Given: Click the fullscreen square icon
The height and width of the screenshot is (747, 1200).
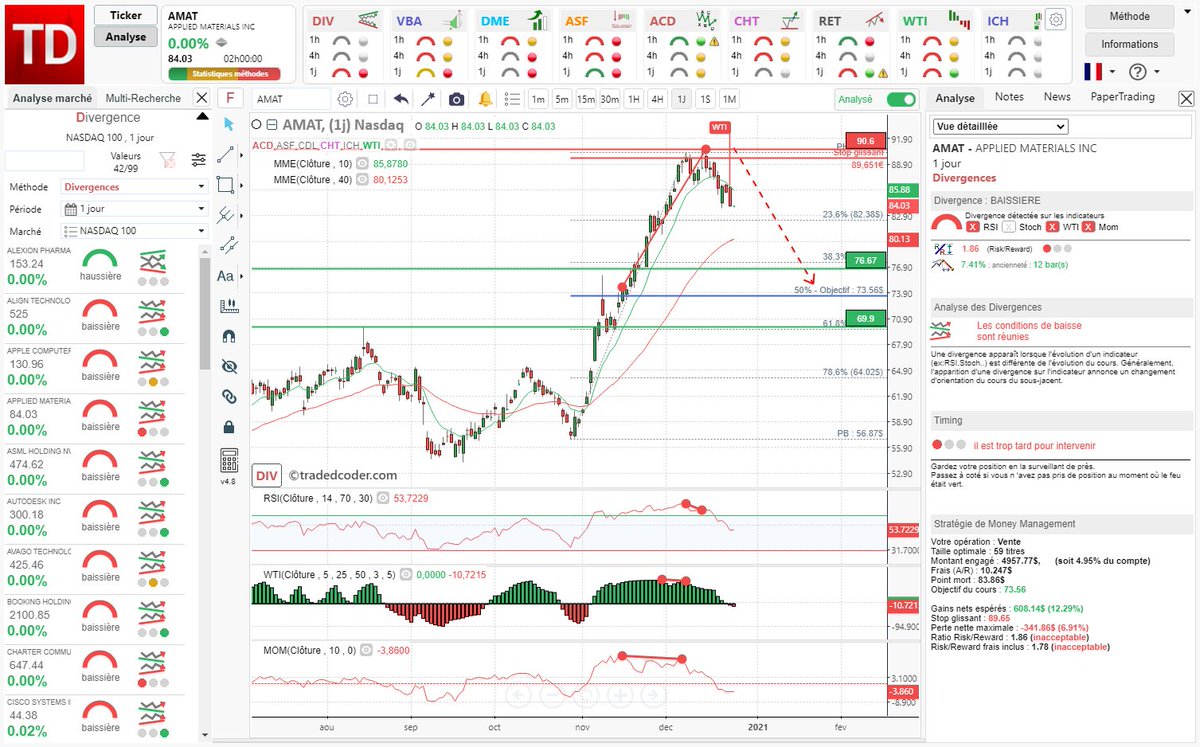Looking at the screenshot, I should coord(373,99).
